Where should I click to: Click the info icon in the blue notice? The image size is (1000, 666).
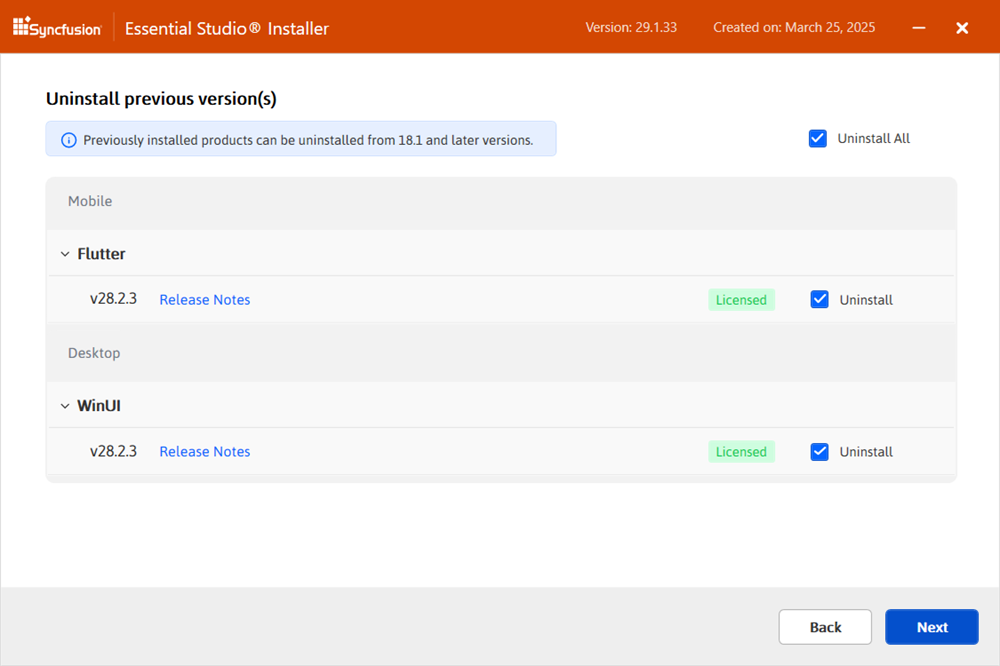[x=69, y=140]
